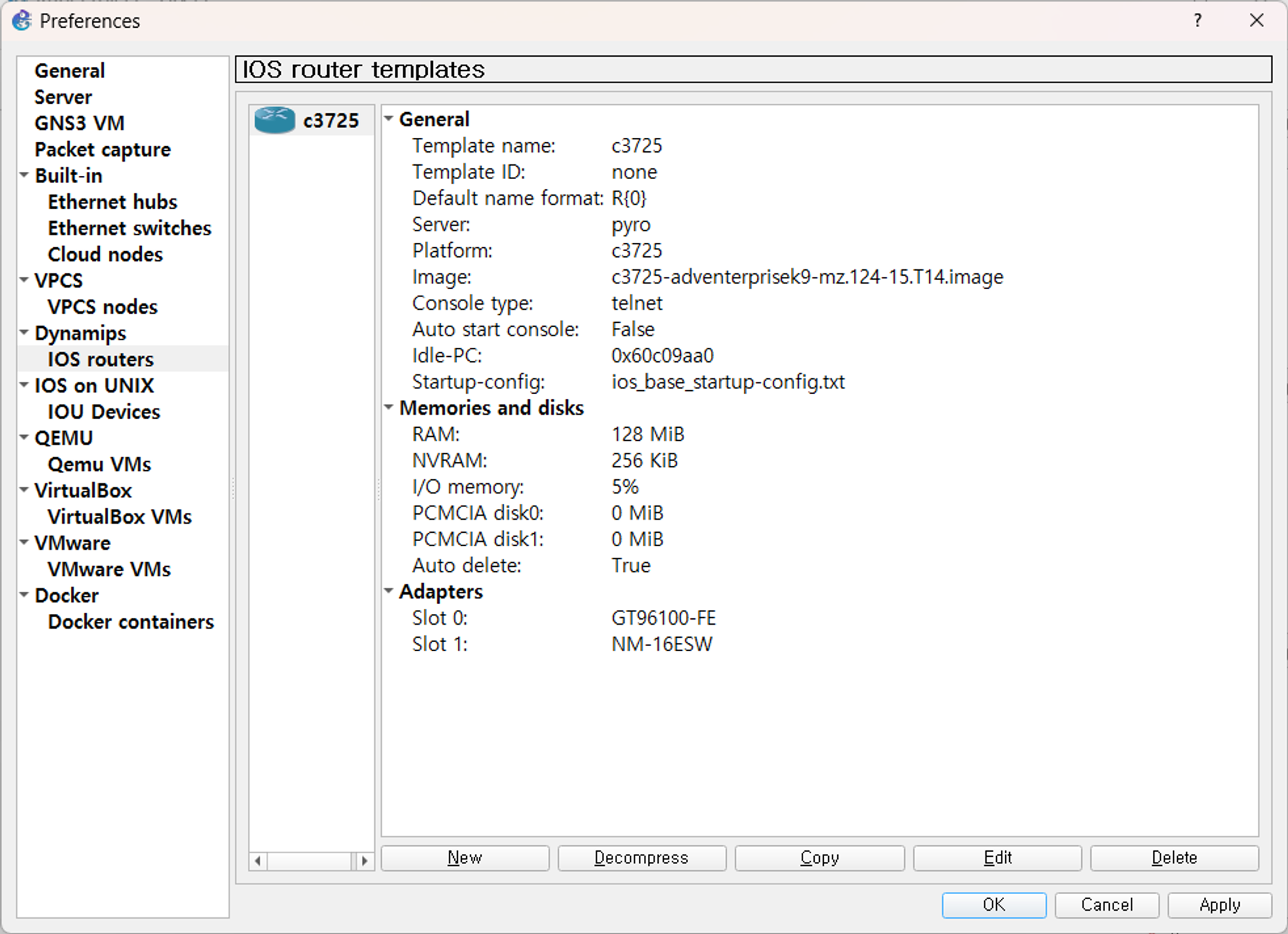Screen dimensions: 1288x934
Task: Select the Auto start console value False
Action: point(632,330)
